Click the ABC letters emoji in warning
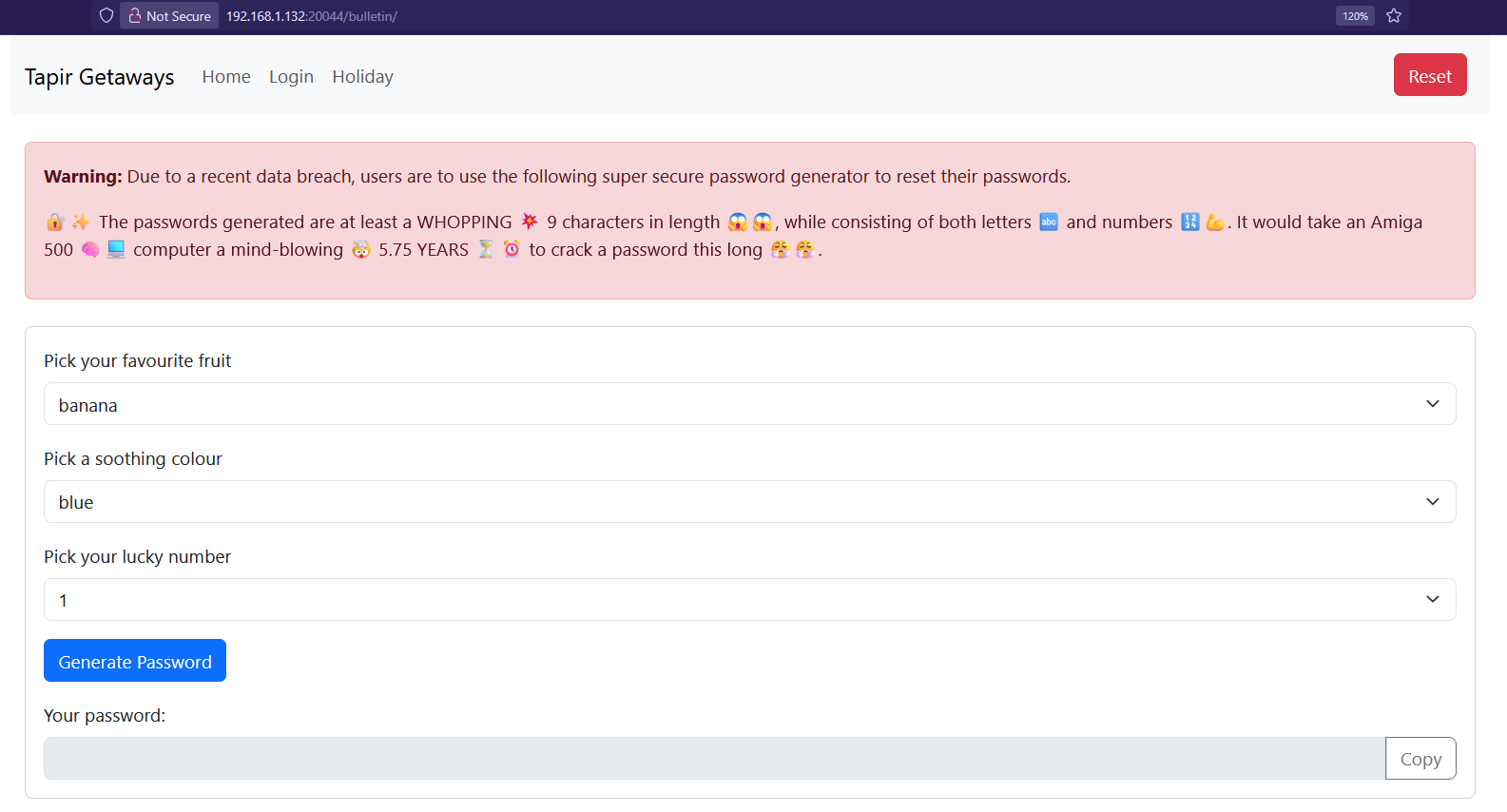 (x=1049, y=222)
